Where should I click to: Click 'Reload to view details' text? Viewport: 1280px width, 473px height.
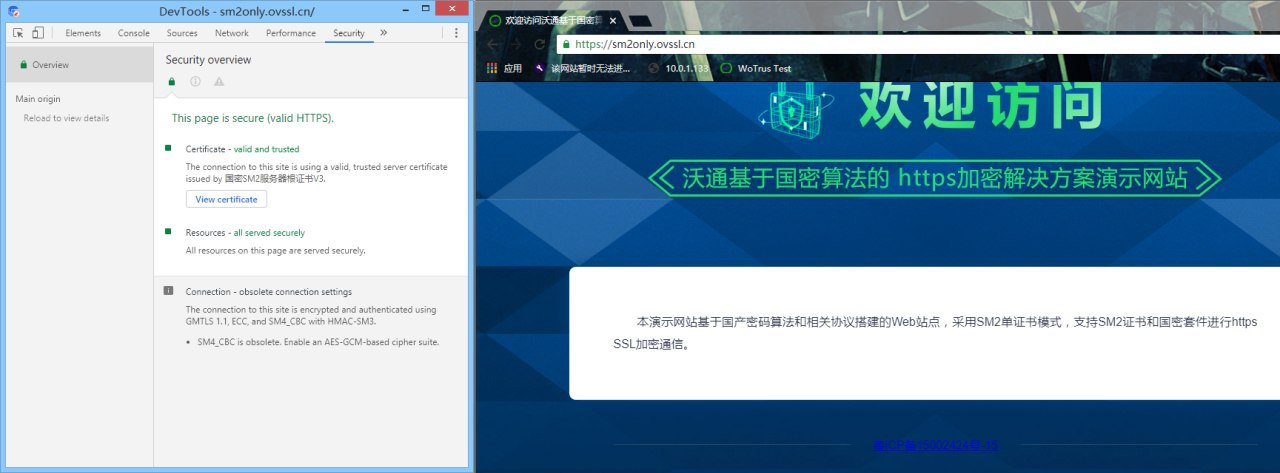67,118
